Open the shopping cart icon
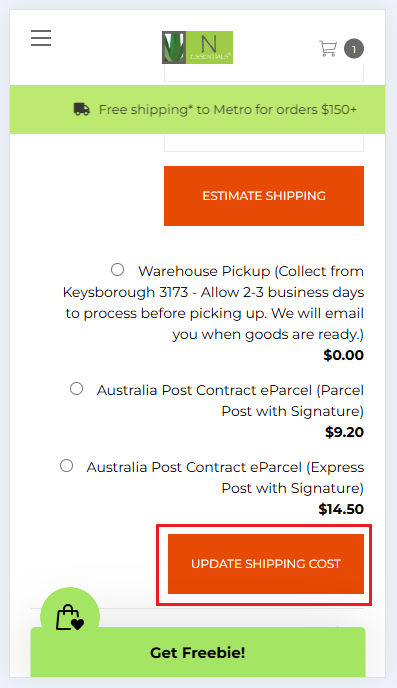Screen dimensions: 397x688 [328, 48]
